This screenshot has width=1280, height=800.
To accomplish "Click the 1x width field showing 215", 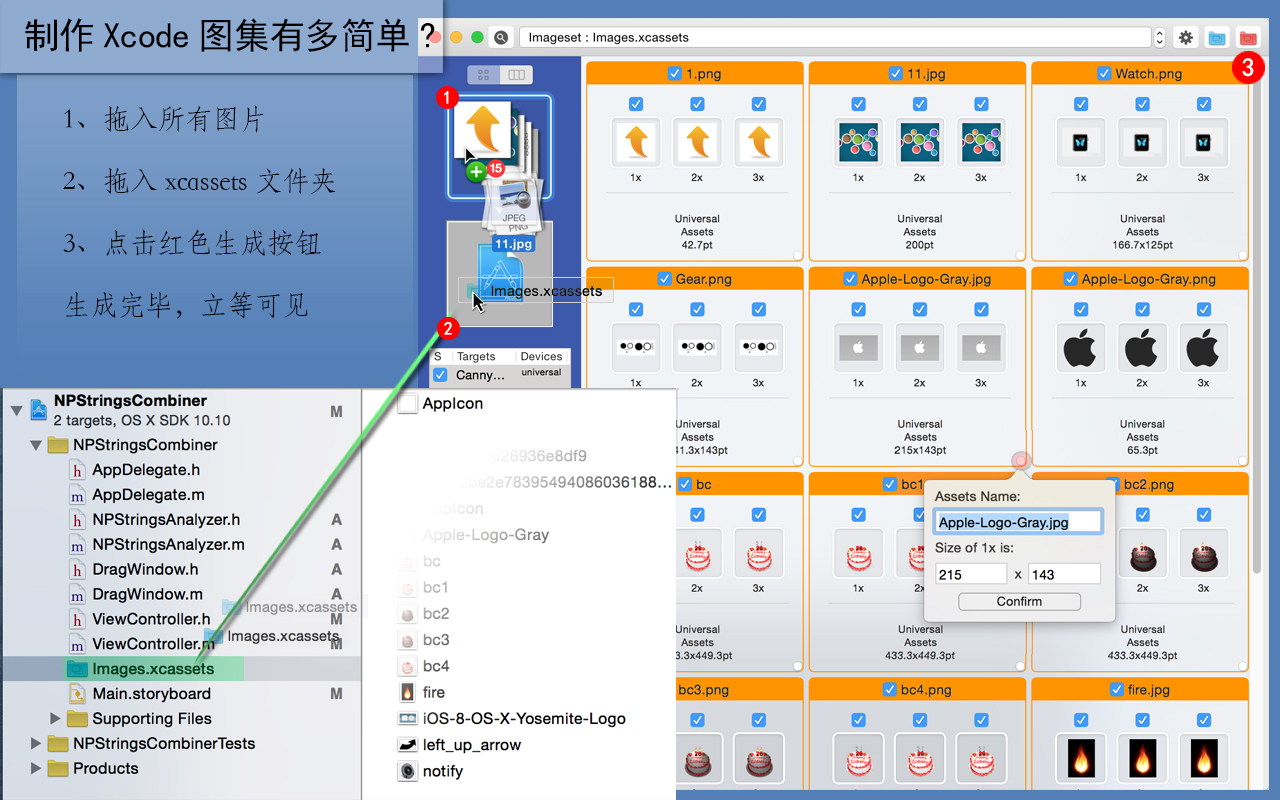I will click(x=971, y=574).
